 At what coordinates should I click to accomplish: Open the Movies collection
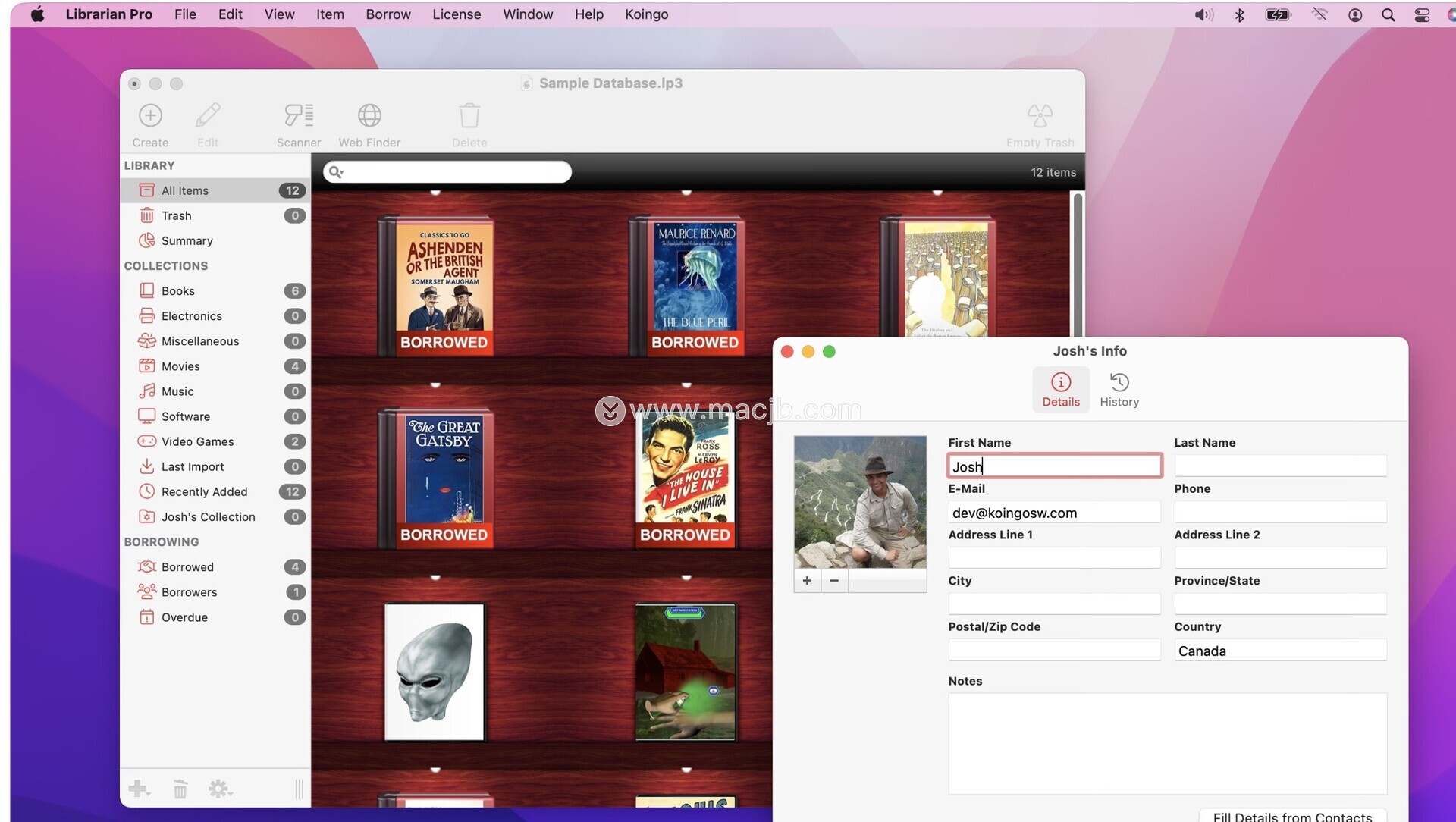pos(180,366)
